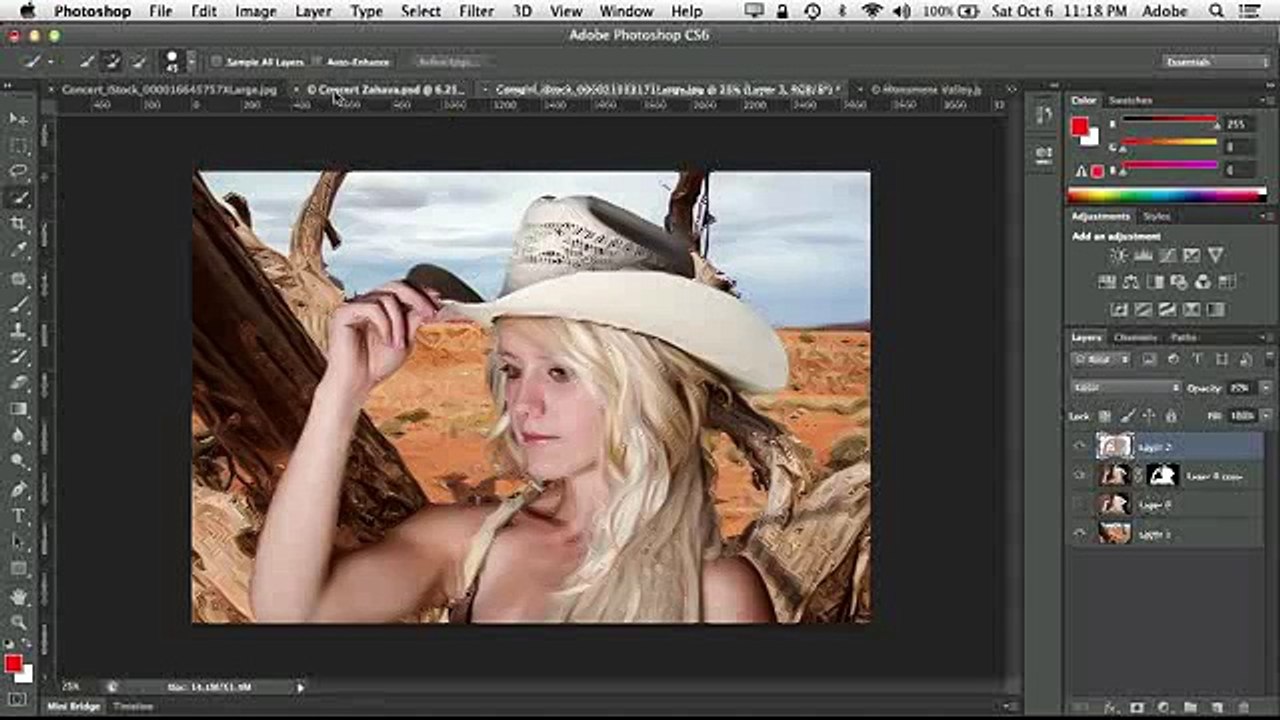
Task: Open the Fill slider dropdown arrow
Action: 1266,416
